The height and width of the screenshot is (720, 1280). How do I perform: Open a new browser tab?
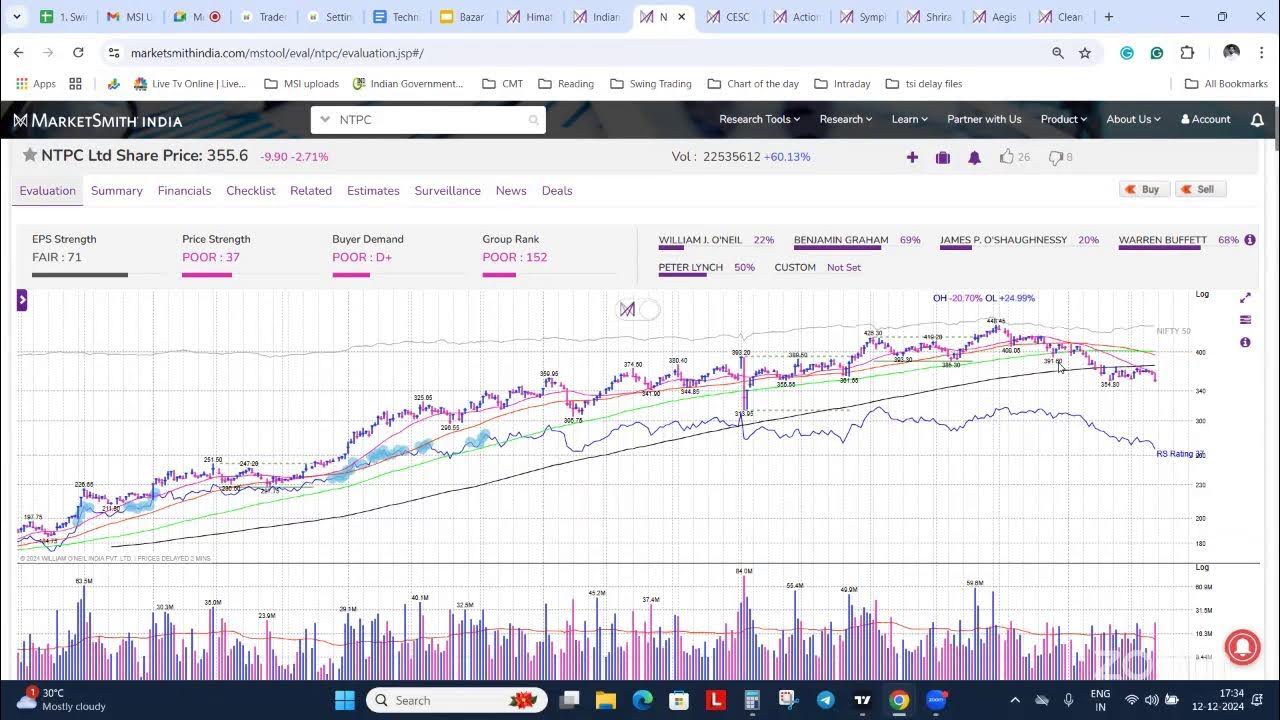pos(1108,17)
